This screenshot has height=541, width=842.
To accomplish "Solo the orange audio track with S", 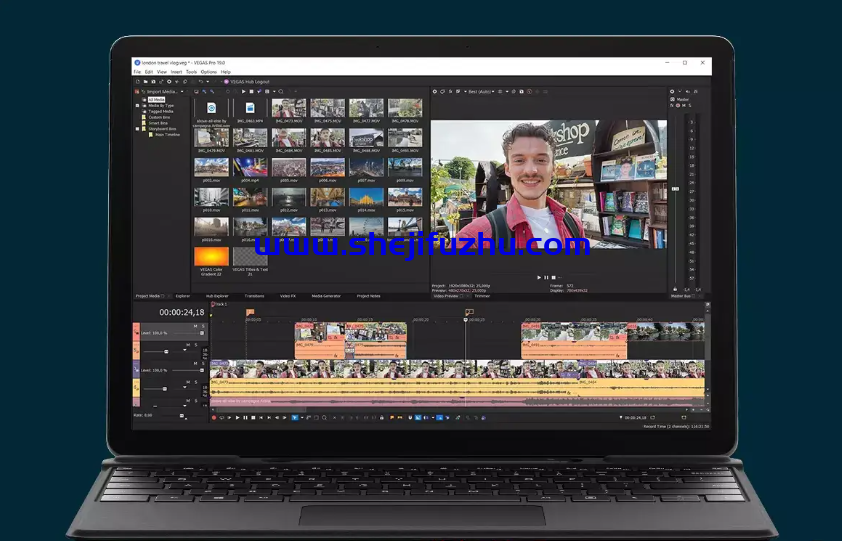I will coord(195,345).
